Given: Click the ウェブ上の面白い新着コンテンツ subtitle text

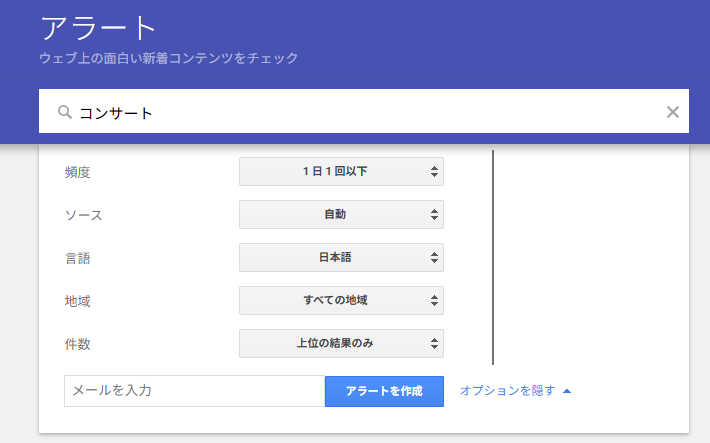Looking at the screenshot, I should coord(168,58).
